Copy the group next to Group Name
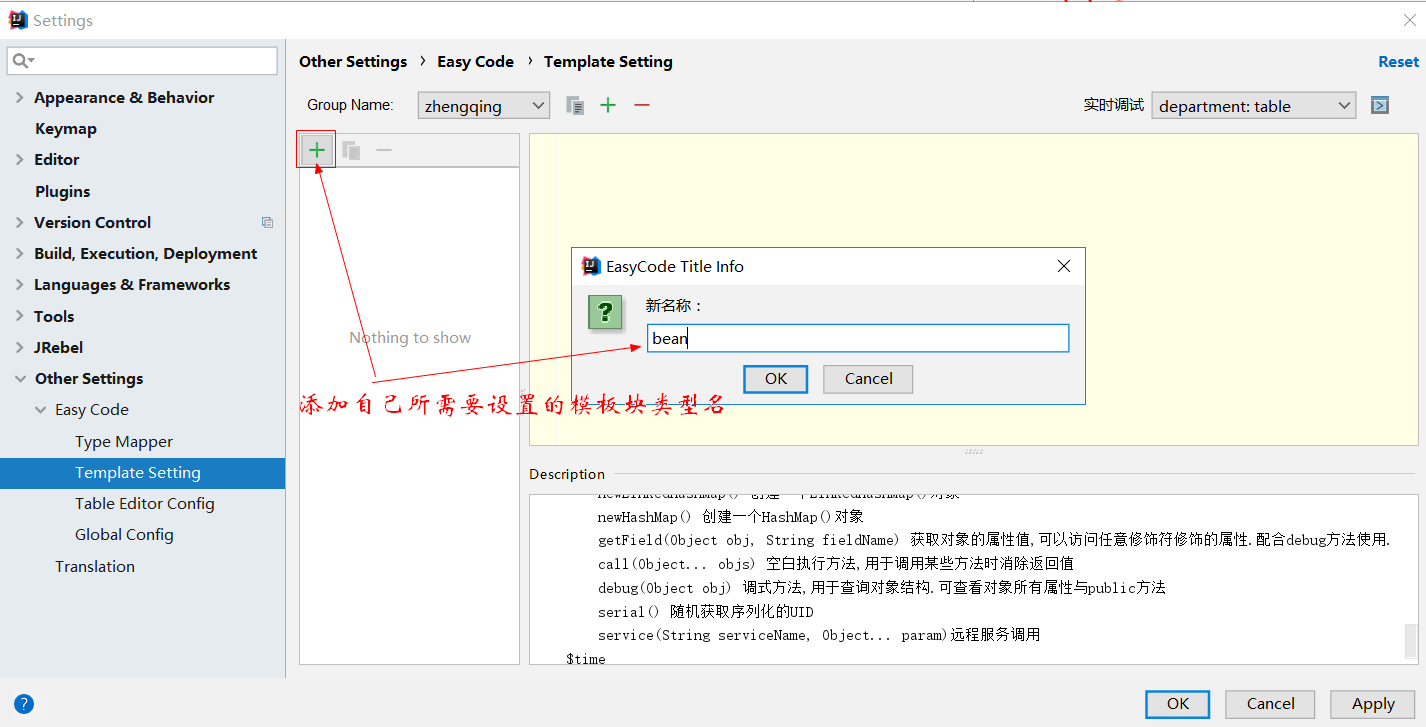 575,105
